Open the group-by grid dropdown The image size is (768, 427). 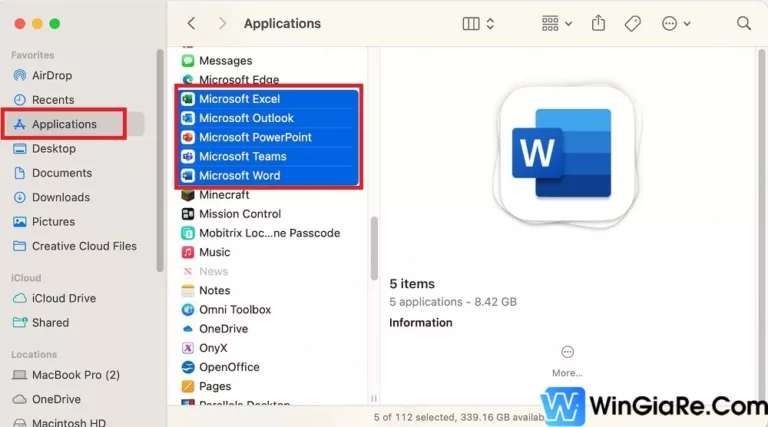tap(556, 23)
